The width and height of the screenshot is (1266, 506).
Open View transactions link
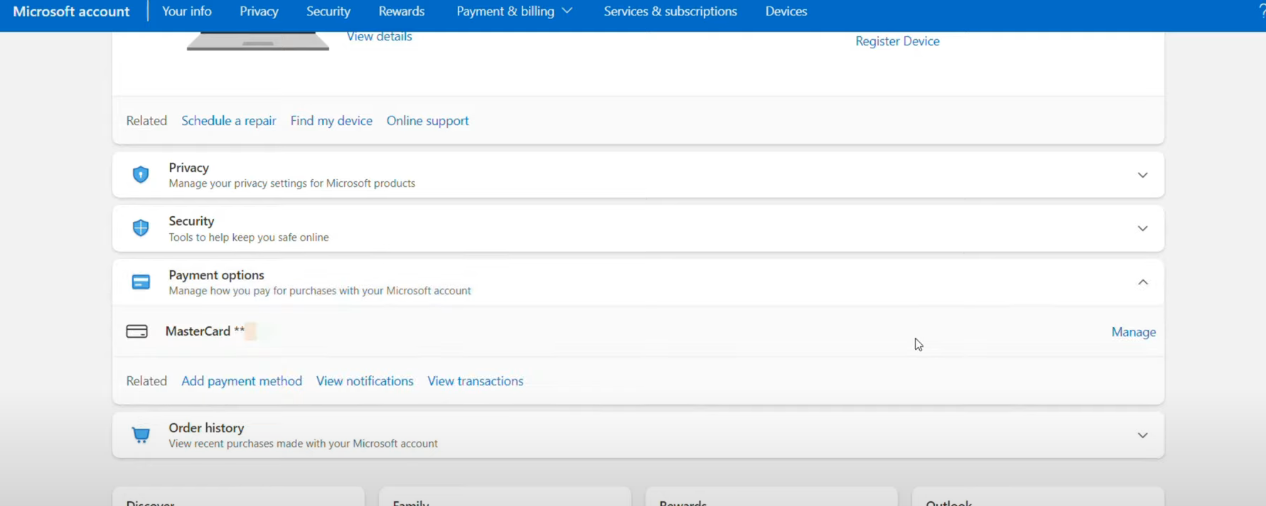pyautogui.click(x=475, y=380)
